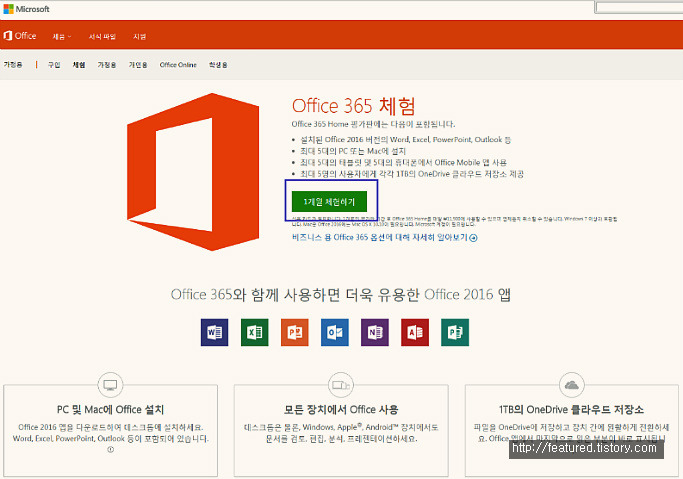683x479 pixels.
Task: Click the large Office logo image
Action: 193,172
